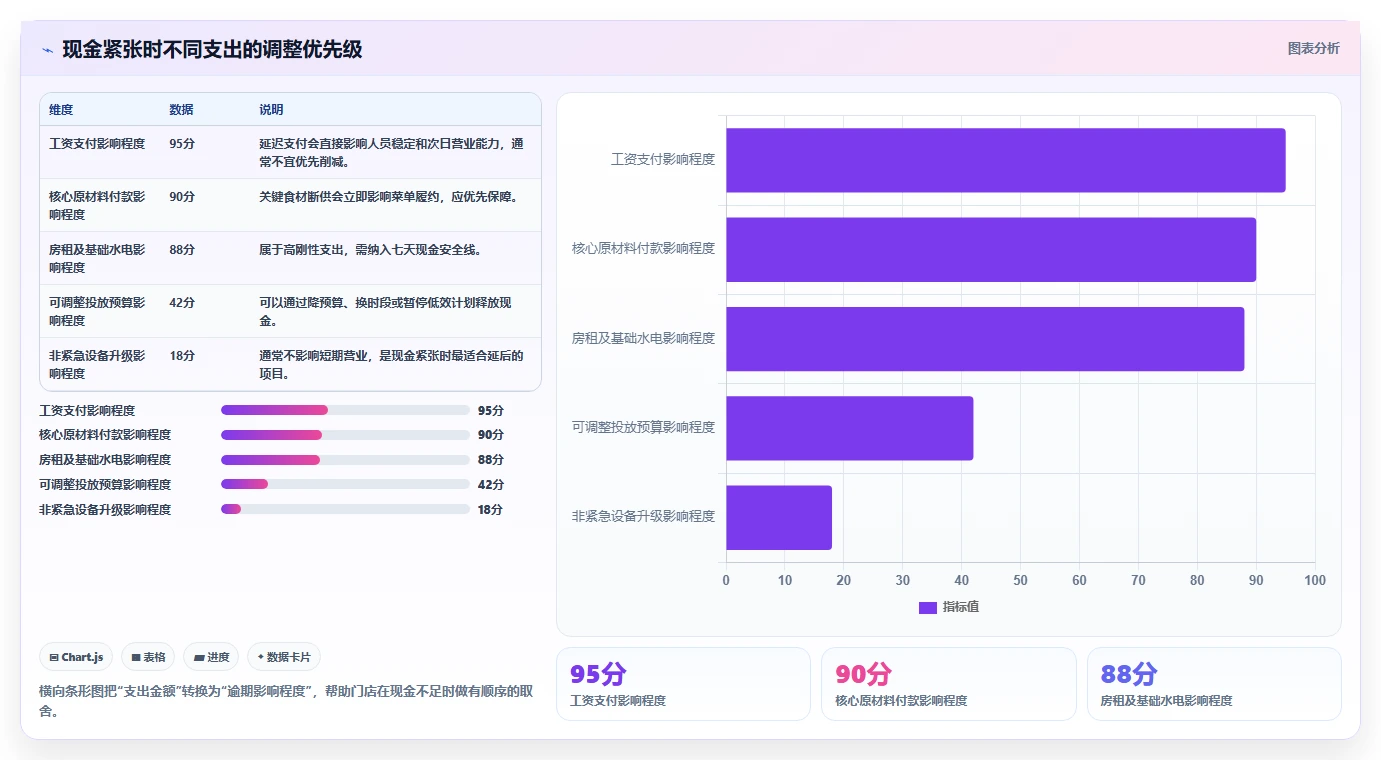The width and height of the screenshot is (1381, 760).
Task: Open the 90分 data card
Action: (948, 684)
